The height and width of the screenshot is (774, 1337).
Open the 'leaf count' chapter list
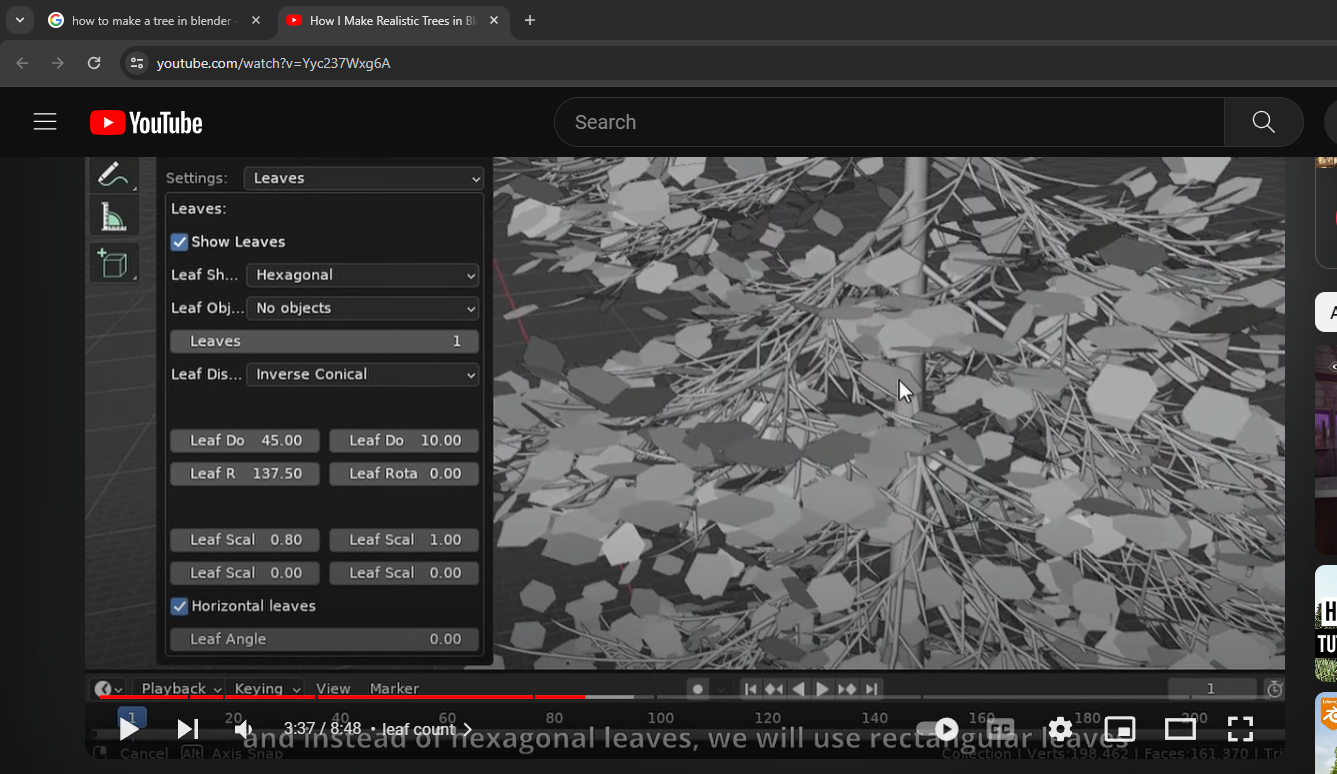point(427,729)
